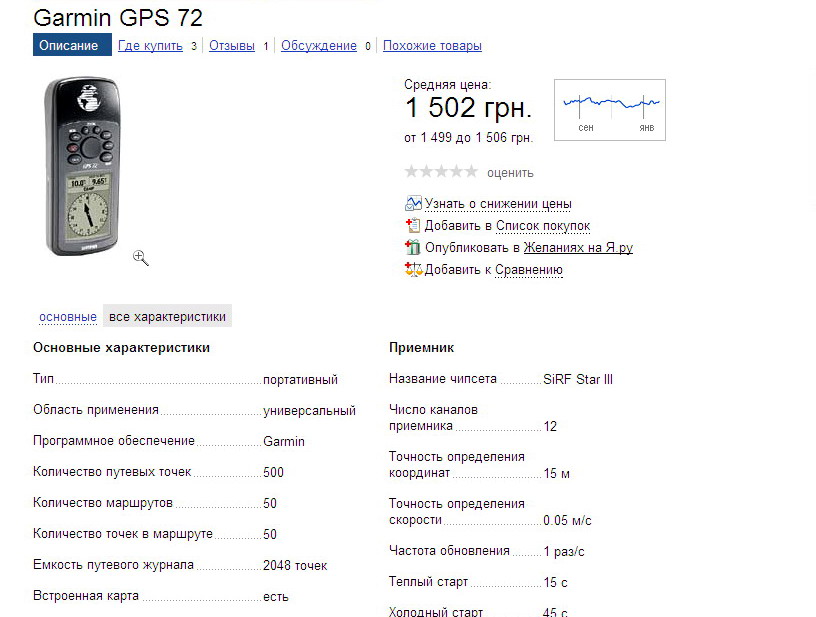Click the magnifier zoom icon under photo
Image resolution: width=816 pixels, height=617 pixels.
[x=141, y=258]
